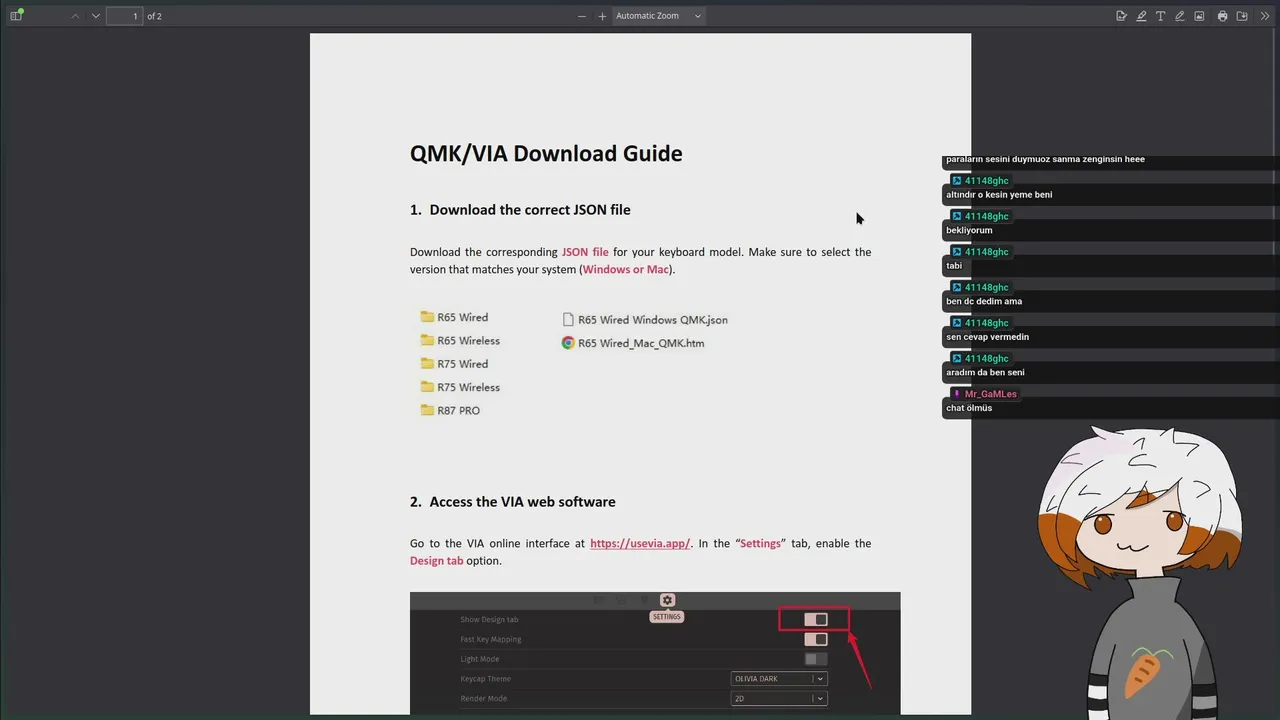Click the 'altındır o kesin yeme beni' message
This screenshot has width=1280, height=720.
tap(999, 195)
